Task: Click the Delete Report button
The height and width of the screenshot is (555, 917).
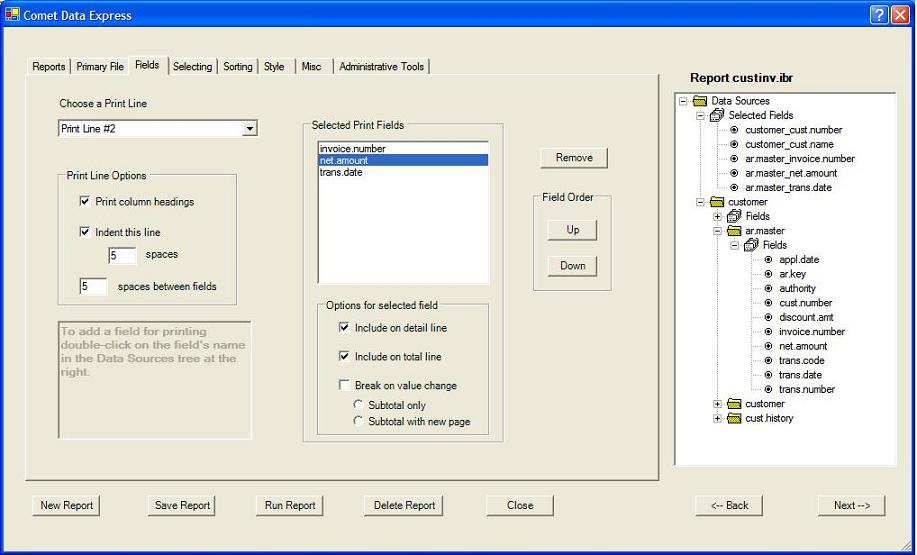Action: pyautogui.click(x=404, y=505)
